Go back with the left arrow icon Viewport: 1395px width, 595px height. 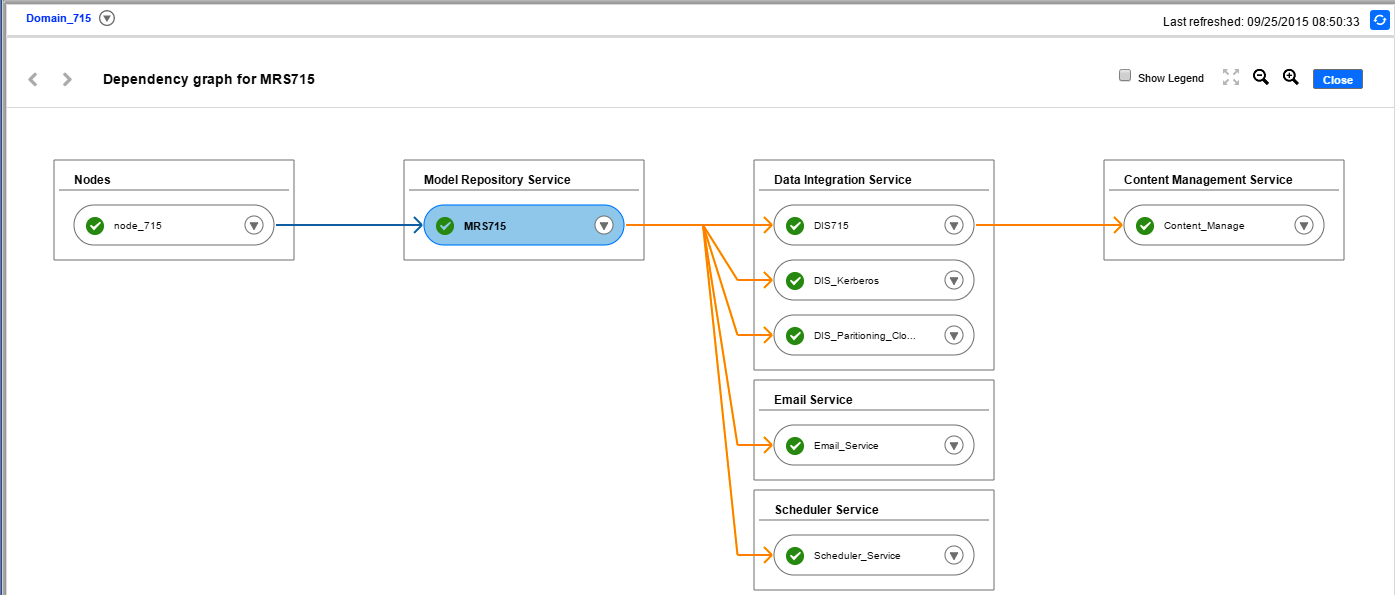tap(33, 79)
